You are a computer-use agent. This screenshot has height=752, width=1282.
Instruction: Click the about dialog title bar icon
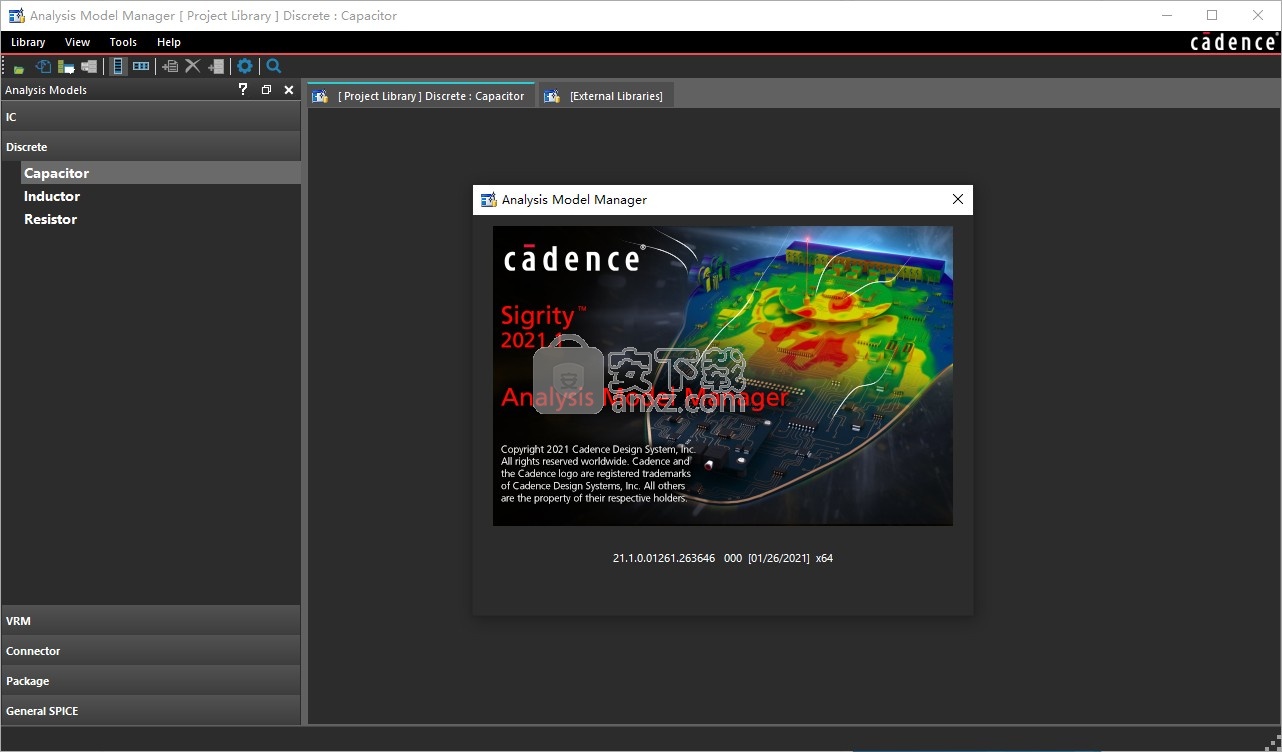[488, 199]
